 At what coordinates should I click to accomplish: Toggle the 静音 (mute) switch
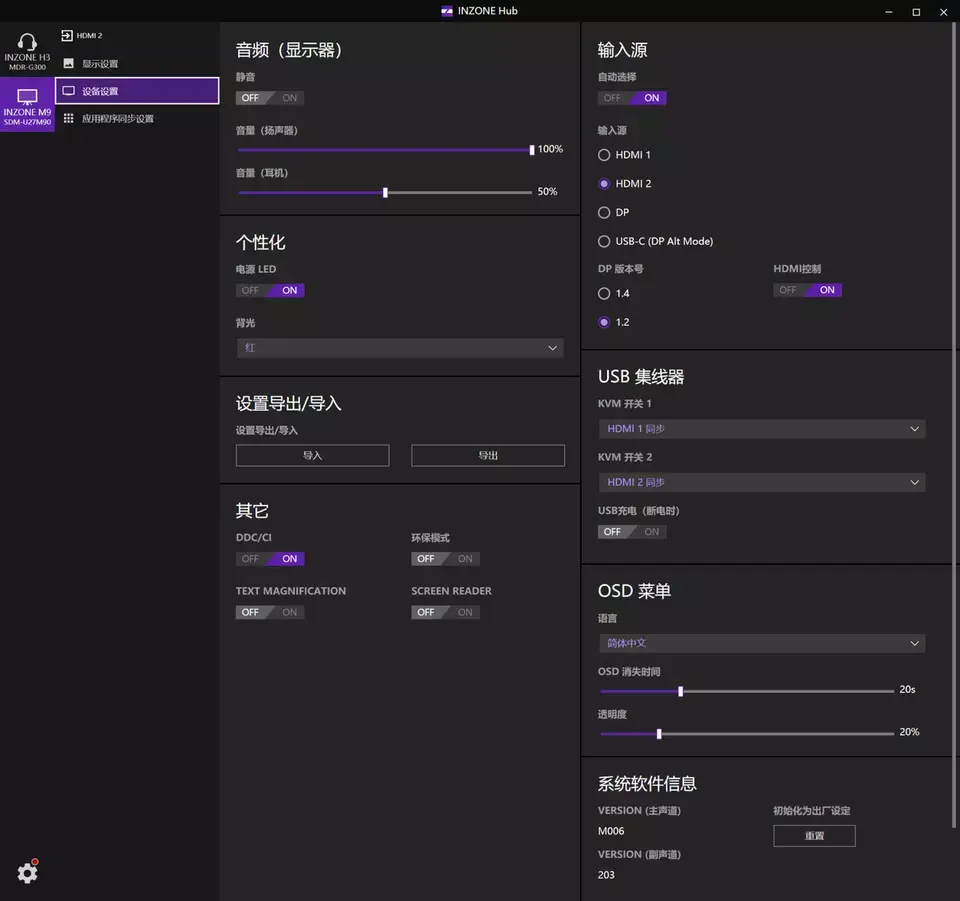pyautogui.click(x=270, y=98)
